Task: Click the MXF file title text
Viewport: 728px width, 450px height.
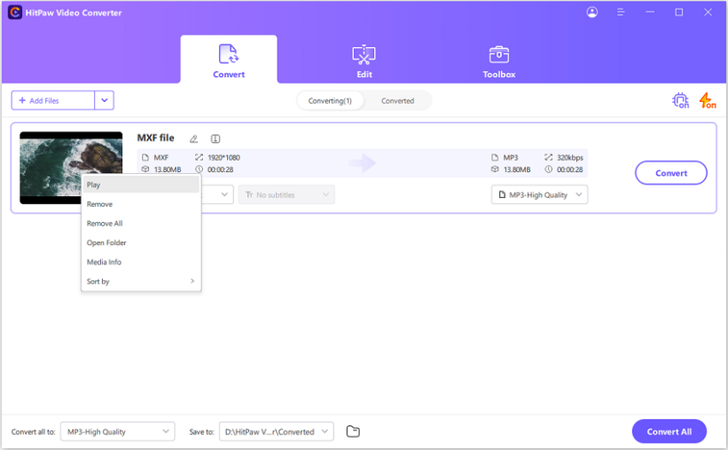Action: tap(156, 138)
